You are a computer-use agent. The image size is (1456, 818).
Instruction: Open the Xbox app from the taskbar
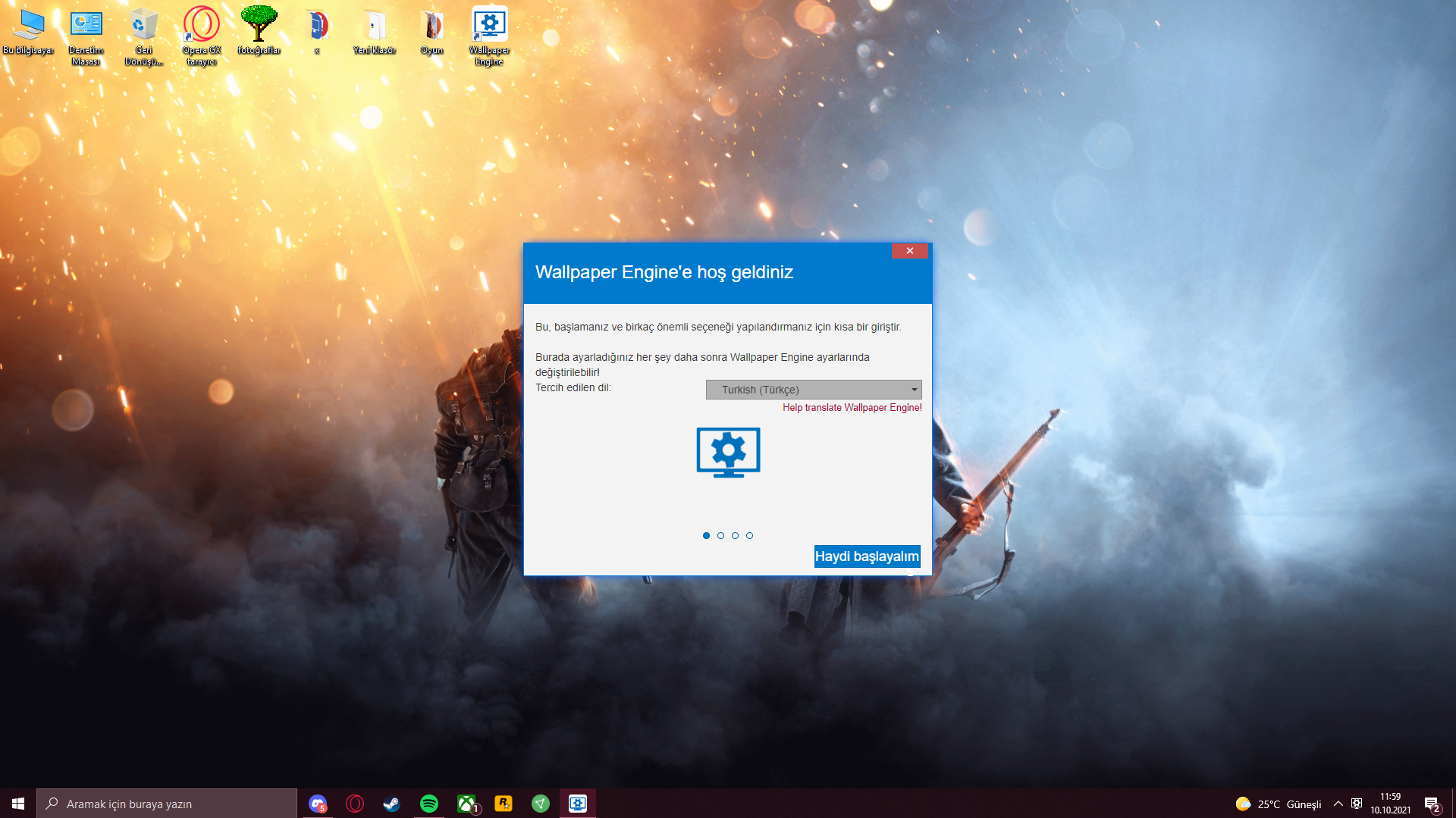point(466,804)
